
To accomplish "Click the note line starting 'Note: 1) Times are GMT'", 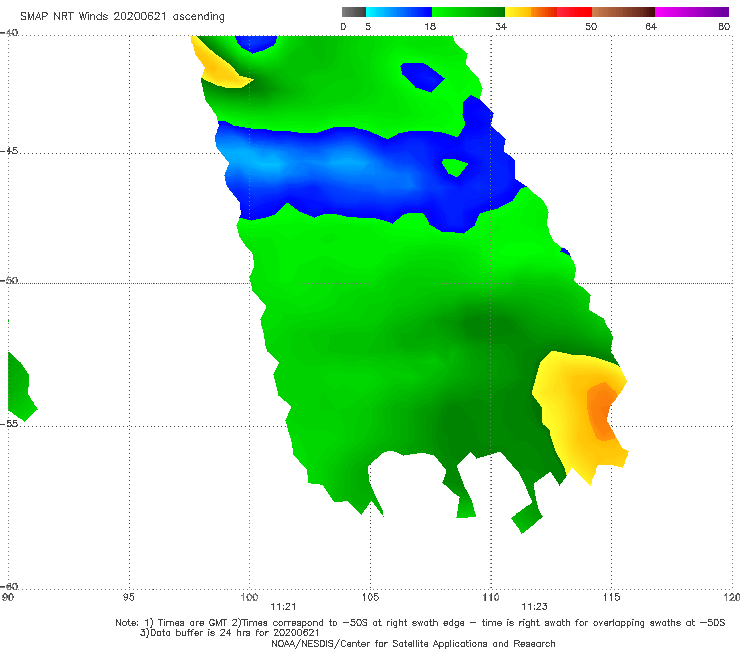I will [420, 623].
